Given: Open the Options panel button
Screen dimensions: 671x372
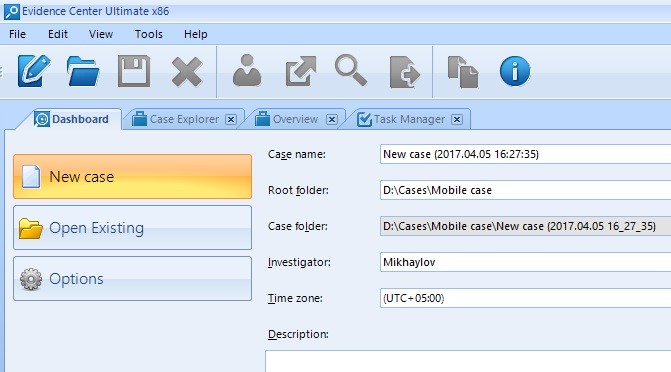Looking at the screenshot, I should pos(133,279).
